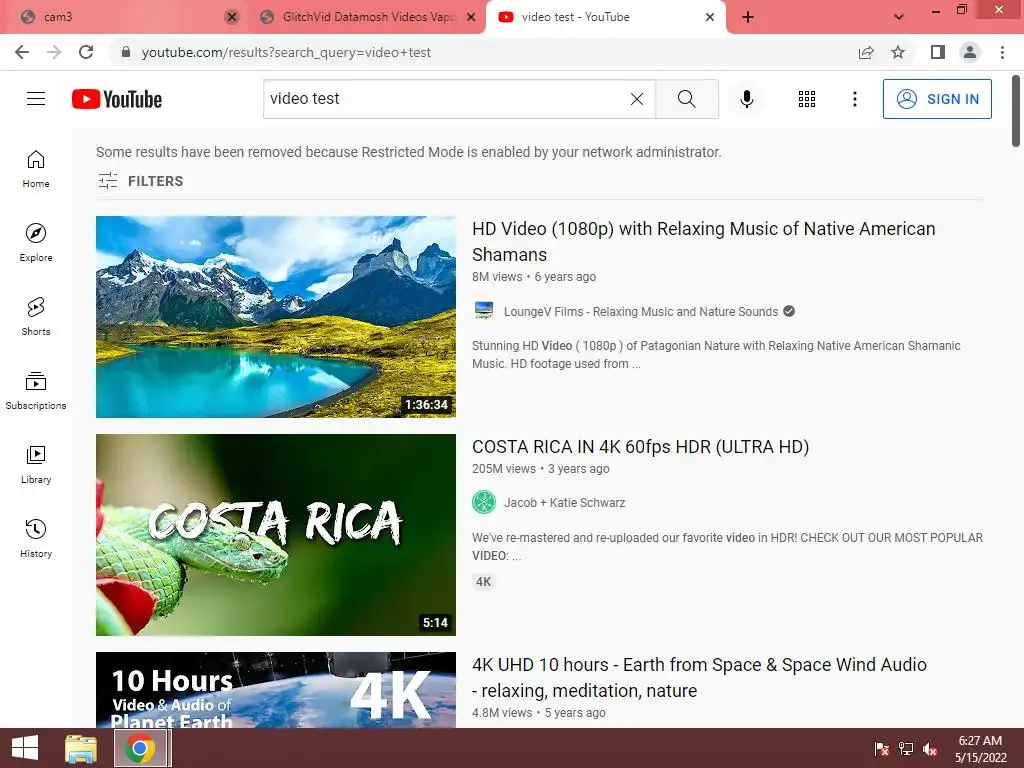Click the 4K badge under Costa Rica
This screenshot has height=768, width=1024.
click(x=483, y=582)
